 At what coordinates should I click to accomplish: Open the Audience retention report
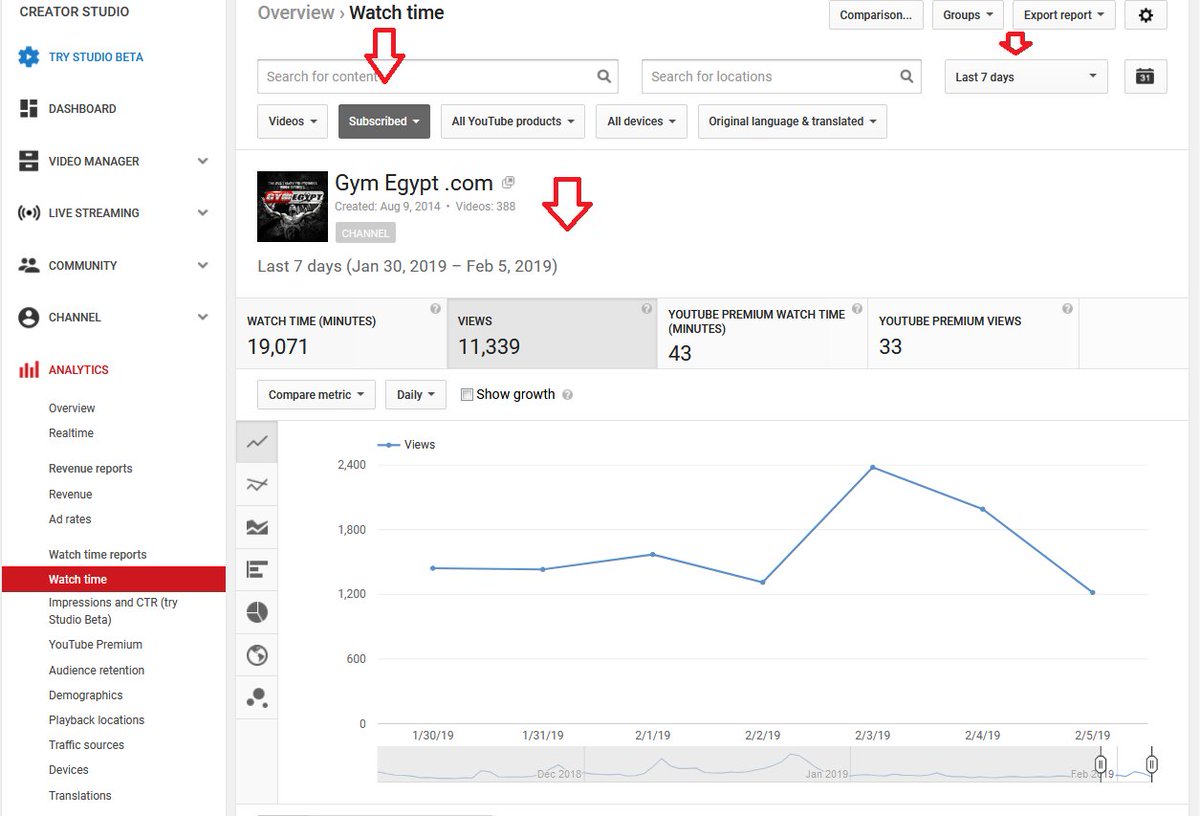click(x=97, y=670)
